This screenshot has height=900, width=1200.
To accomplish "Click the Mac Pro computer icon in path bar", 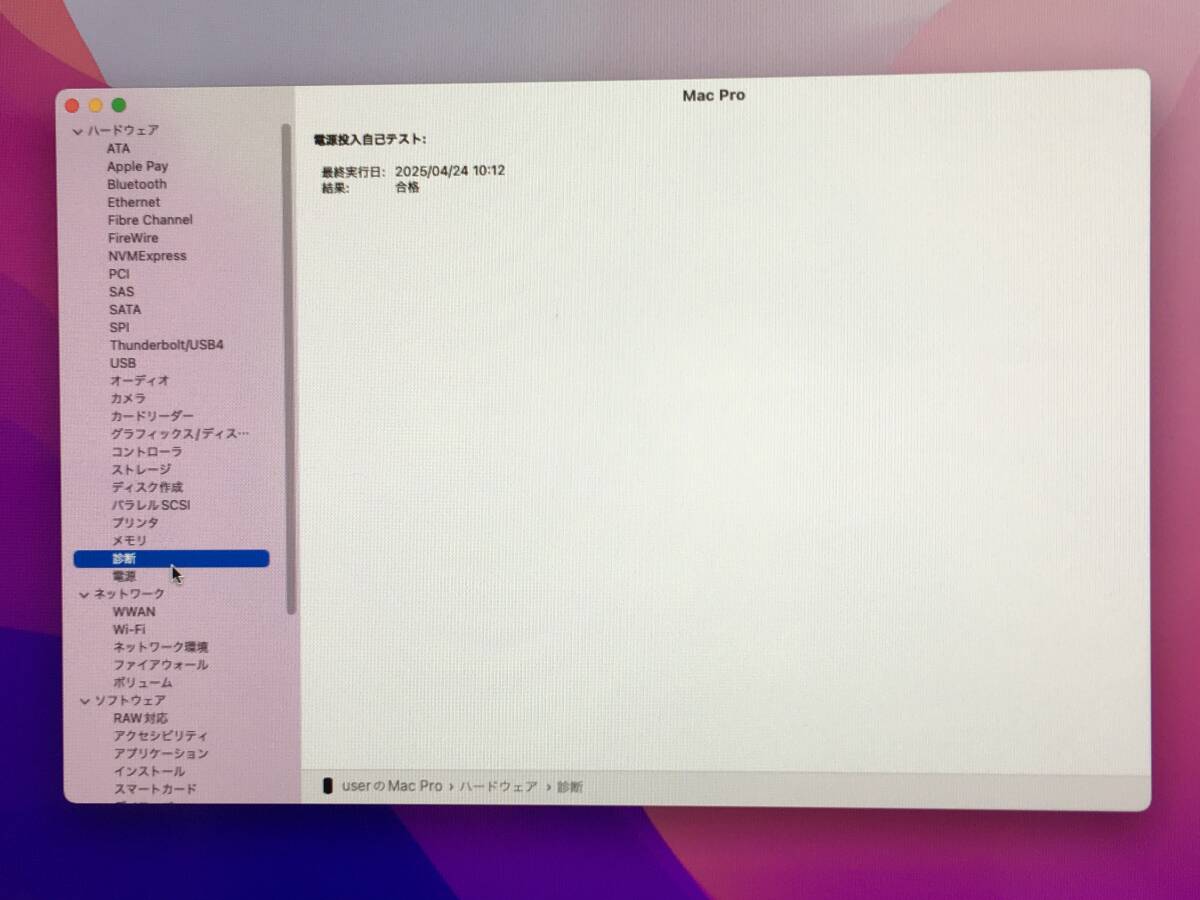I will (327, 786).
